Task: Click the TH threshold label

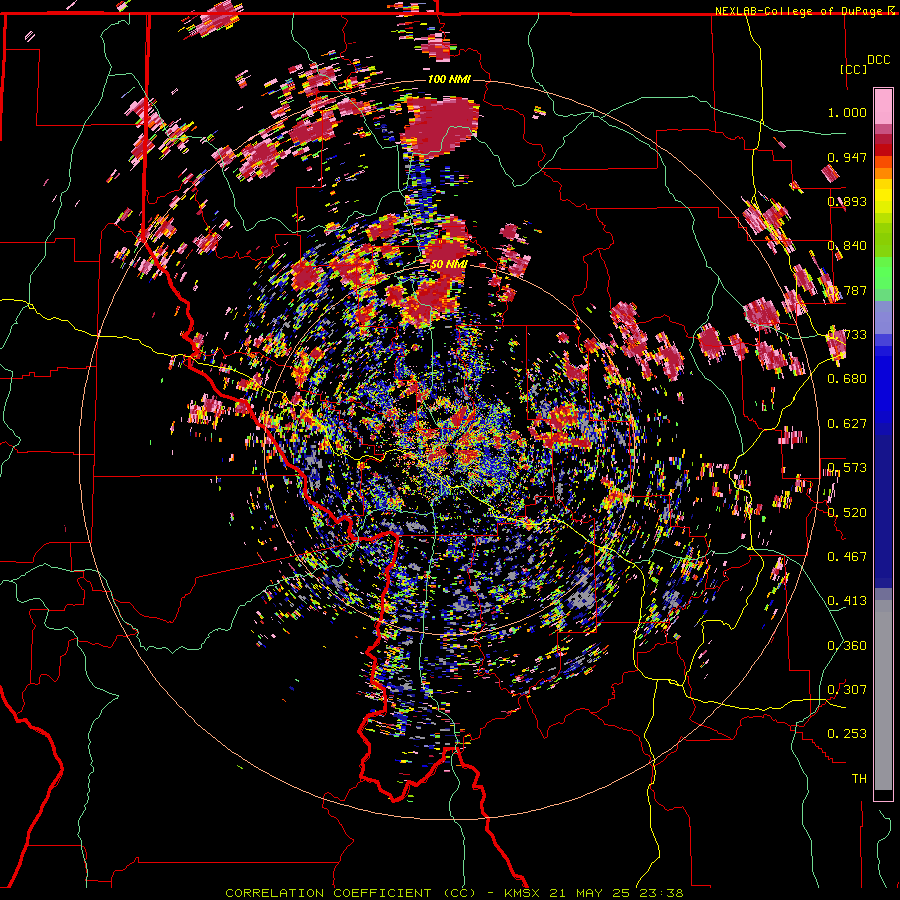Action: coord(859,779)
